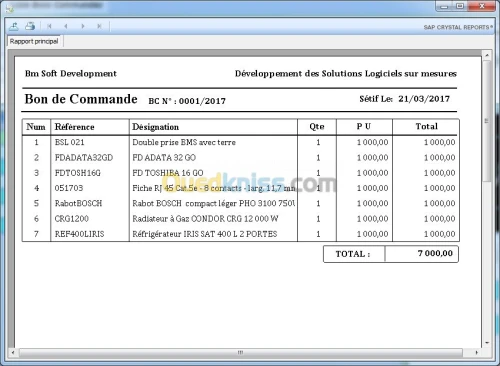Click the TOTAL : label
Viewport: 500px width, 366px height.
click(353, 254)
